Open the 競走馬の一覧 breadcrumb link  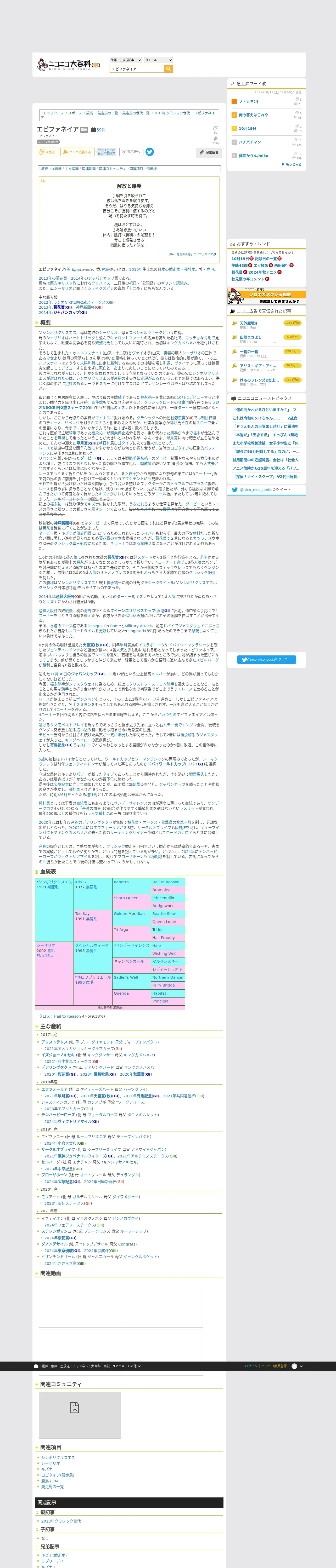(108, 113)
